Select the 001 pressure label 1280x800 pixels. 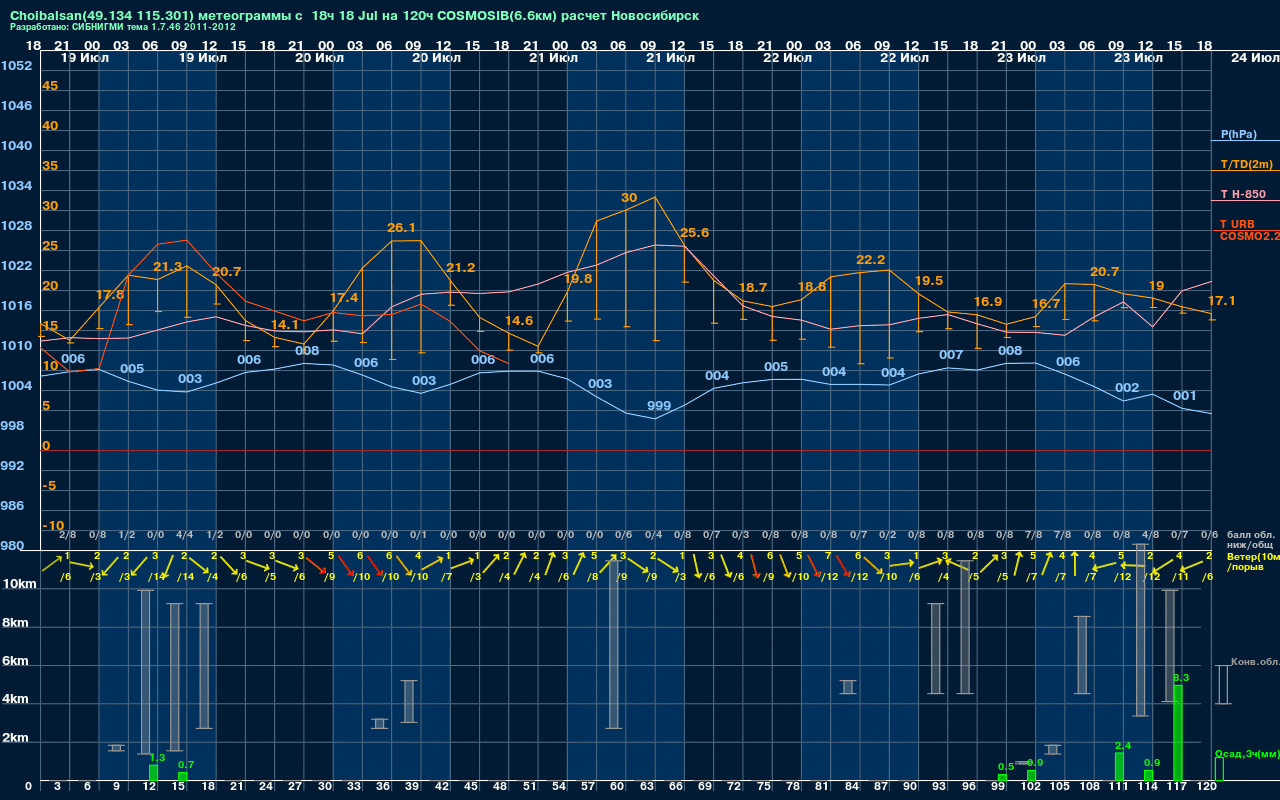tap(1185, 396)
